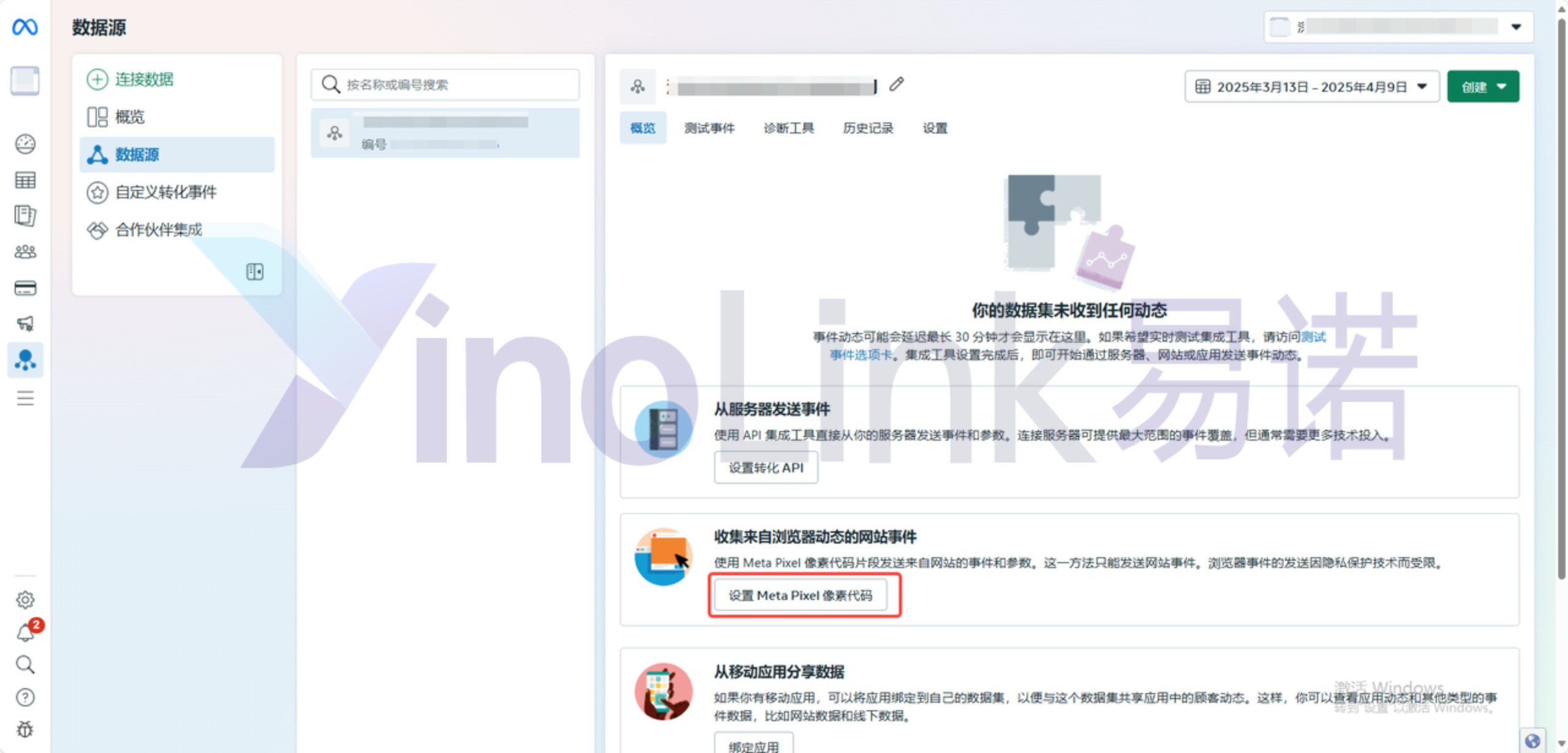The height and width of the screenshot is (753, 1568).
Task: Click the 从服务器发送事件 heading
Action: click(772, 410)
